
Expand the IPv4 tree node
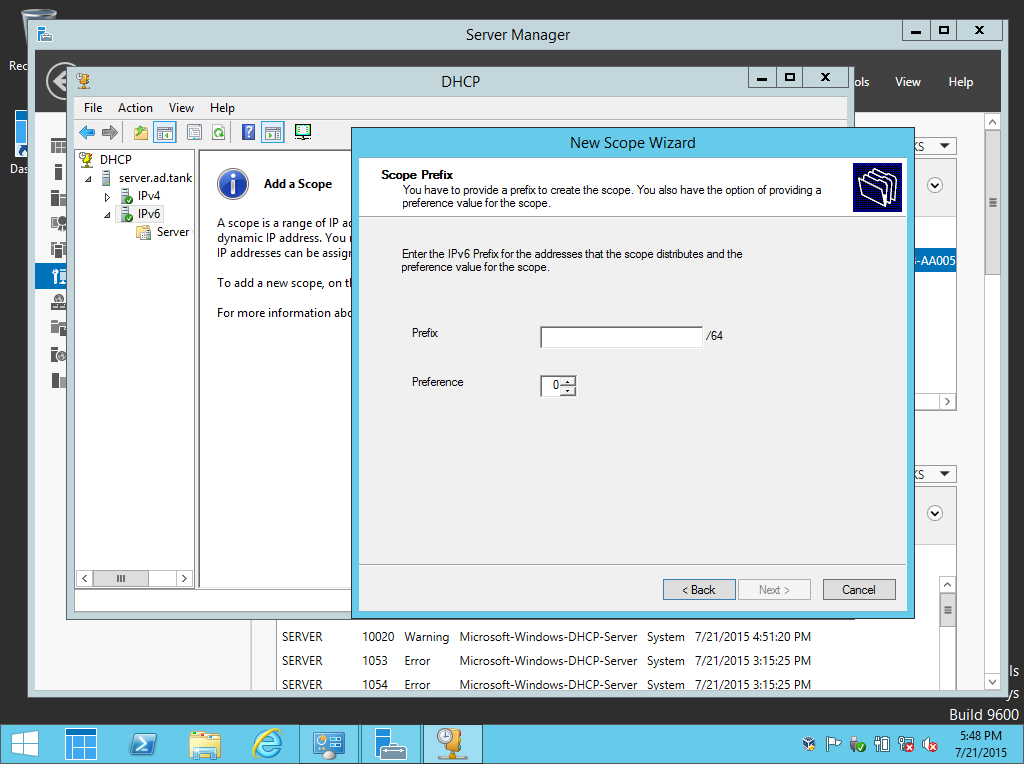106,196
